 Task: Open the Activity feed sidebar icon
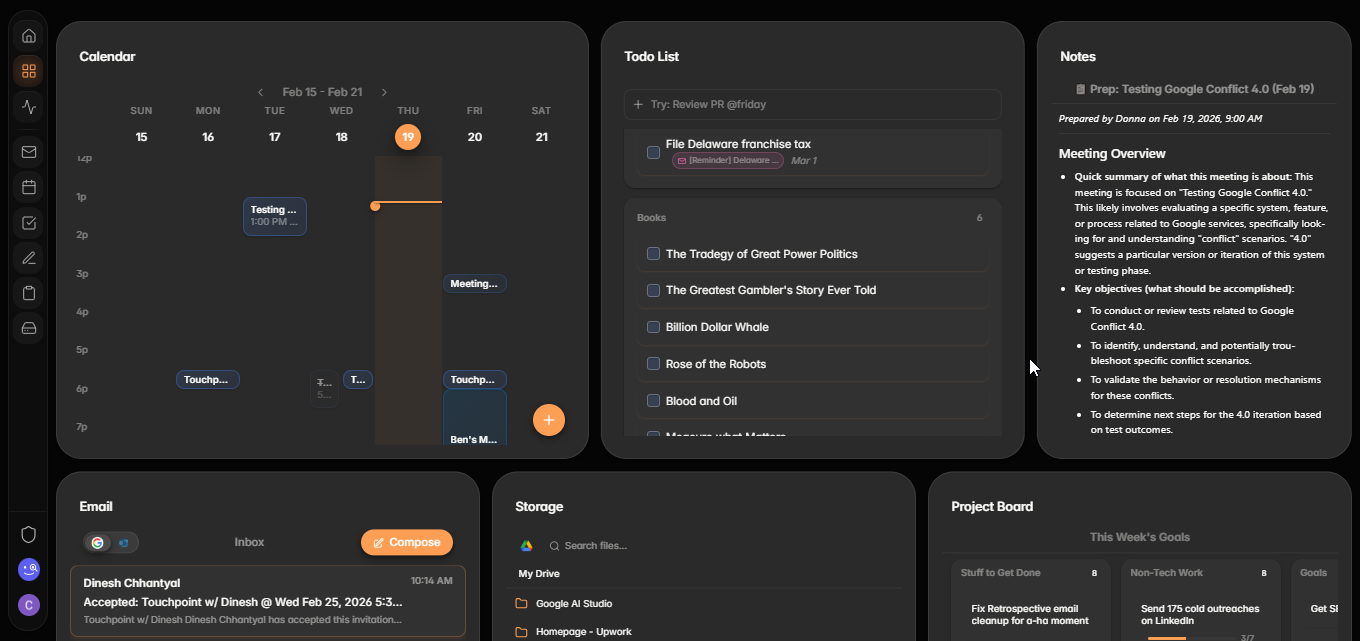pyautogui.click(x=28, y=106)
